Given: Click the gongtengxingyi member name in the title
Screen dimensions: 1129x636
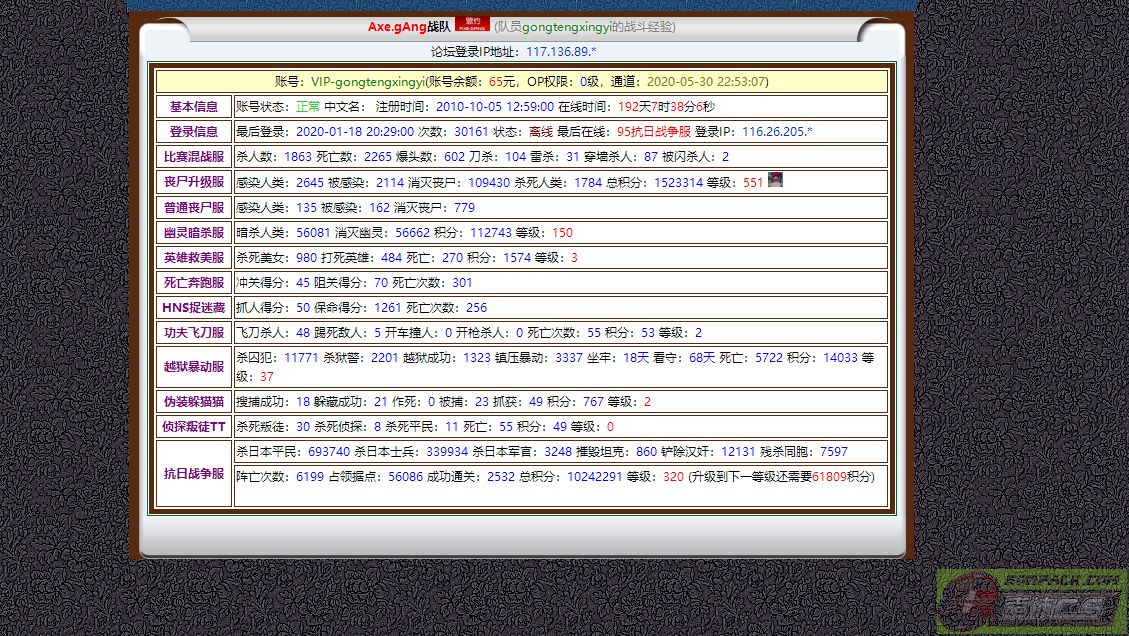Looking at the screenshot, I should coord(564,27).
